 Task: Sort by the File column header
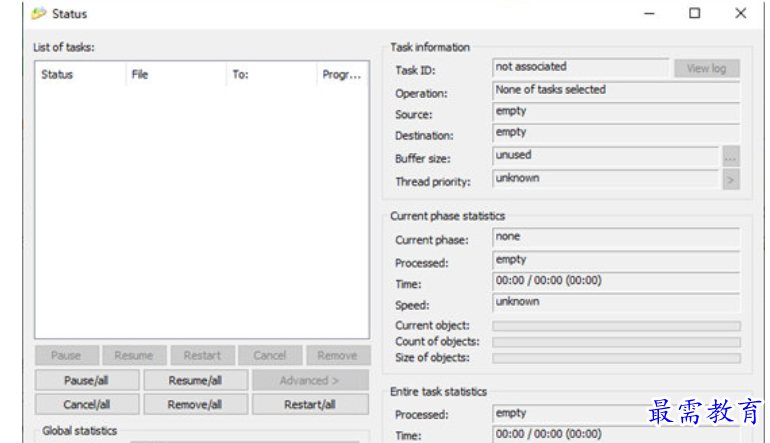(x=175, y=75)
